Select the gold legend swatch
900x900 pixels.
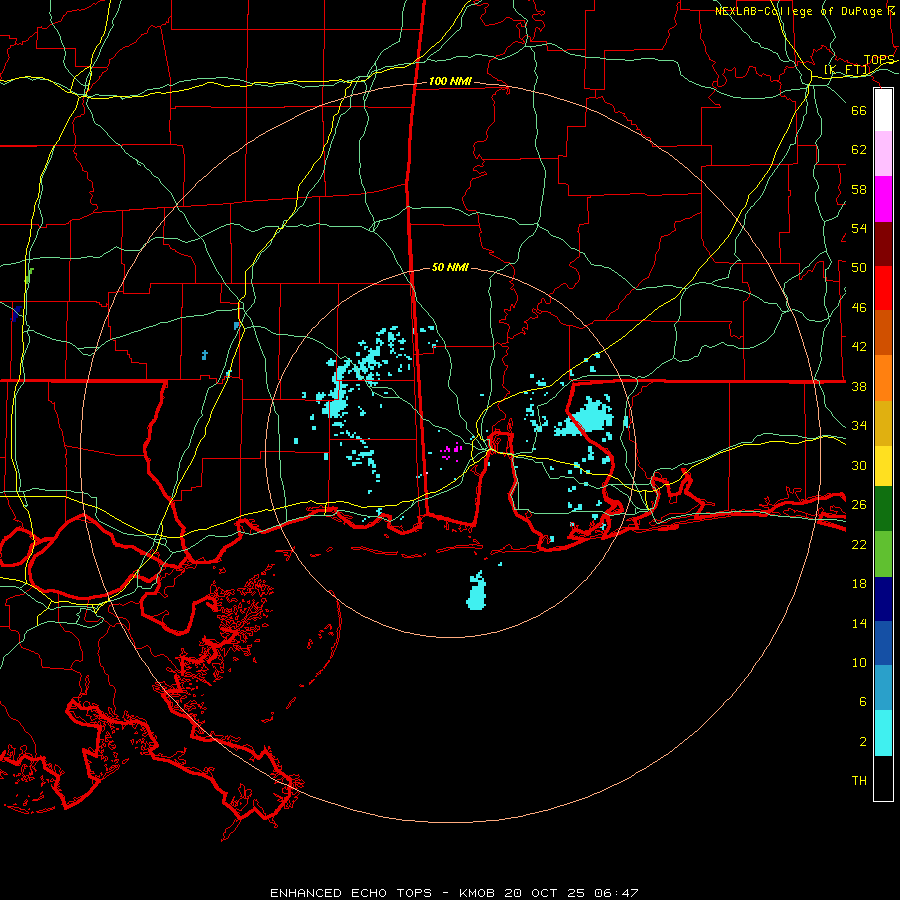(883, 423)
